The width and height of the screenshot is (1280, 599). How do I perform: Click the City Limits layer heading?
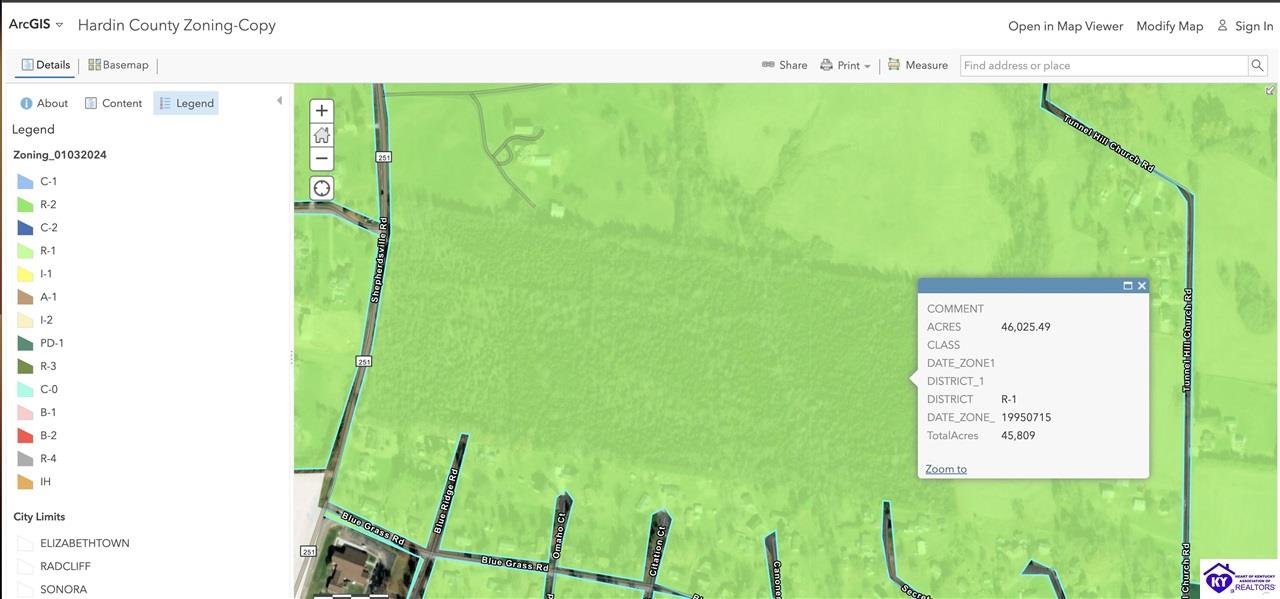[39, 517]
